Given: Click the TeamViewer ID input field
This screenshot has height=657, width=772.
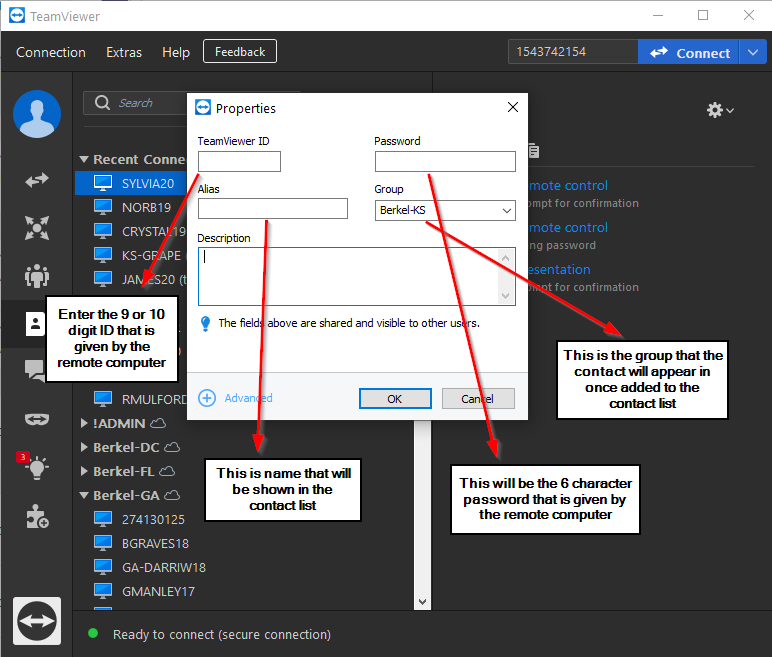Looking at the screenshot, I should click(239, 162).
